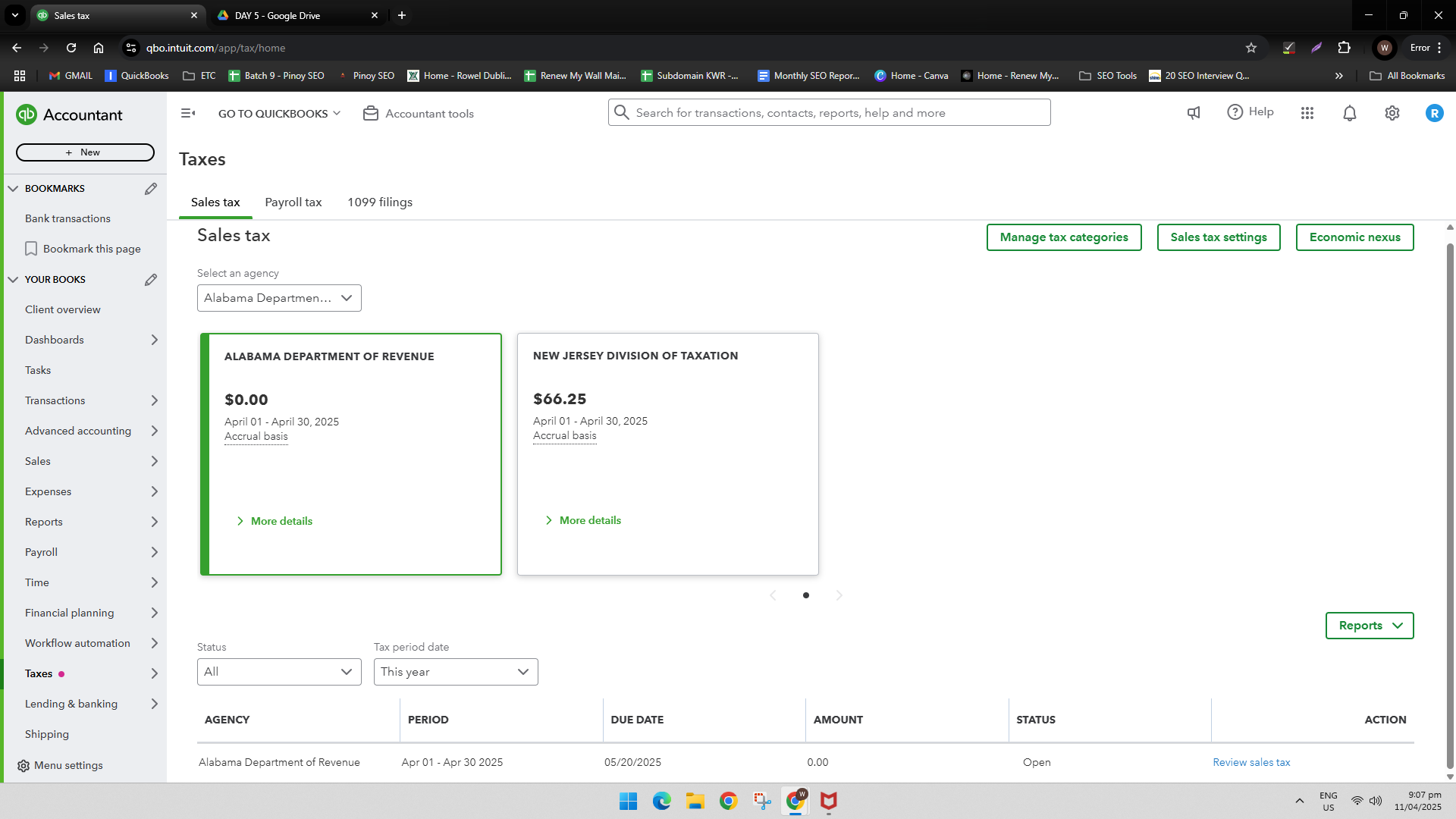Edit Bookmarks section with pencil icon
This screenshot has height=819, width=1456.
click(x=151, y=188)
